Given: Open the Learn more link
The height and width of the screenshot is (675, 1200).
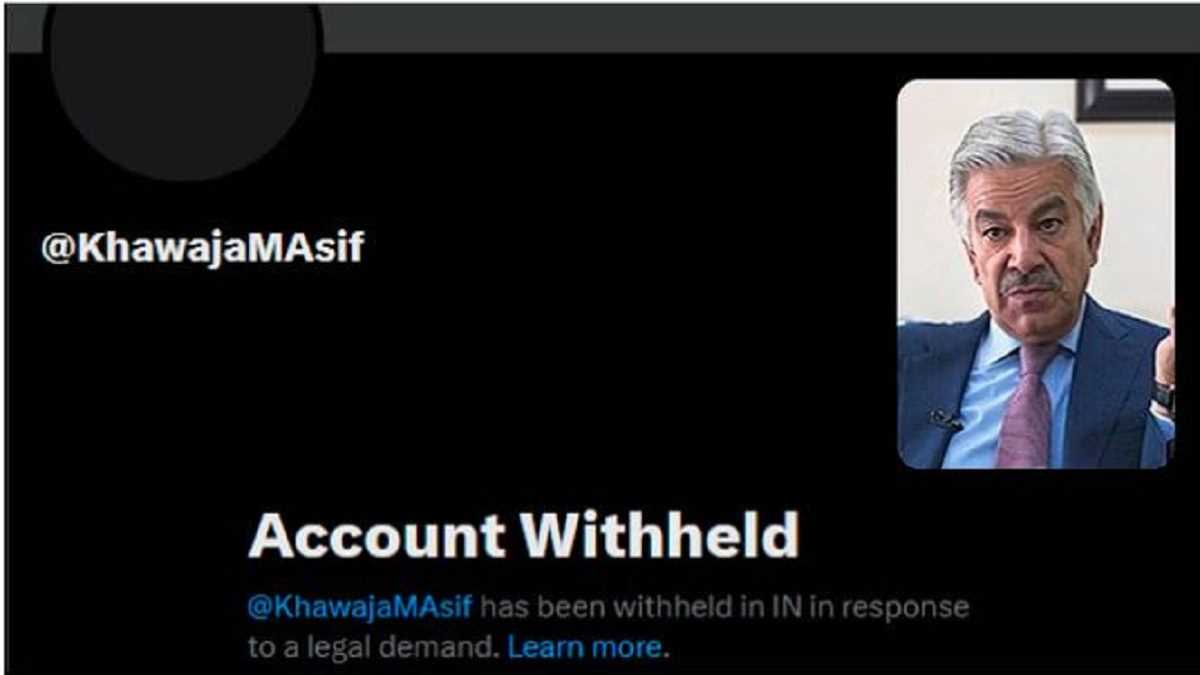Looking at the screenshot, I should pos(584,647).
